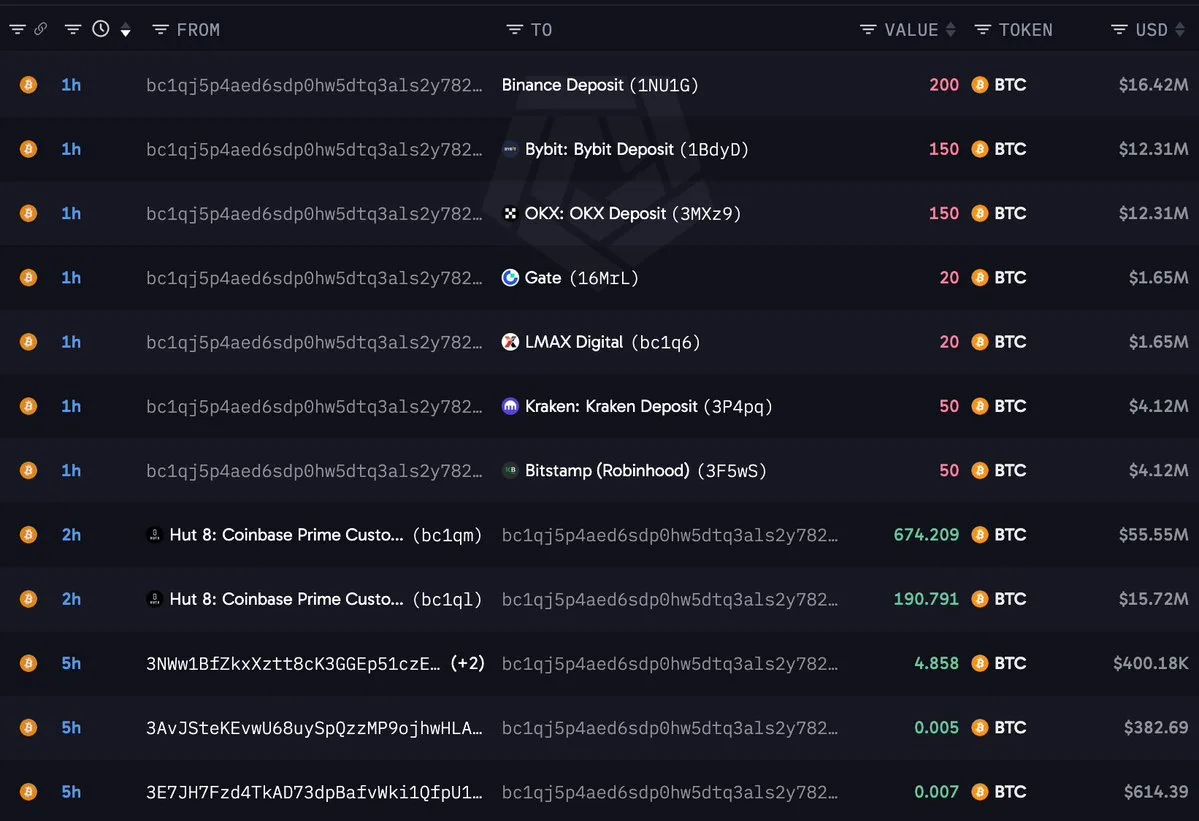Image resolution: width=1199 pixels, height=821 pixels.
Task: Click the Gate exchange logo icon
Action: pos(510,277)
